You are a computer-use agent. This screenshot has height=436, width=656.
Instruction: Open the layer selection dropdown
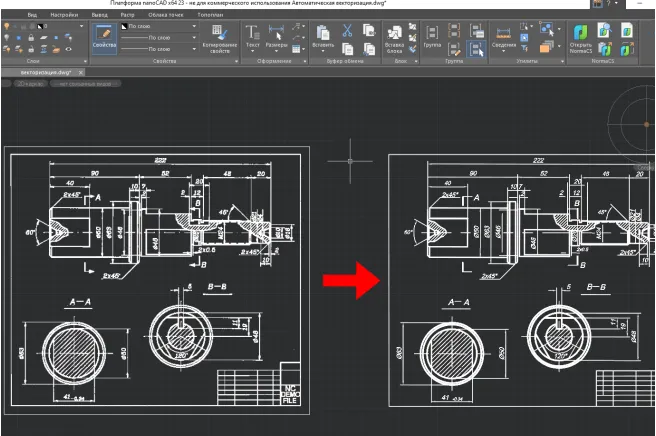(82, 26)
